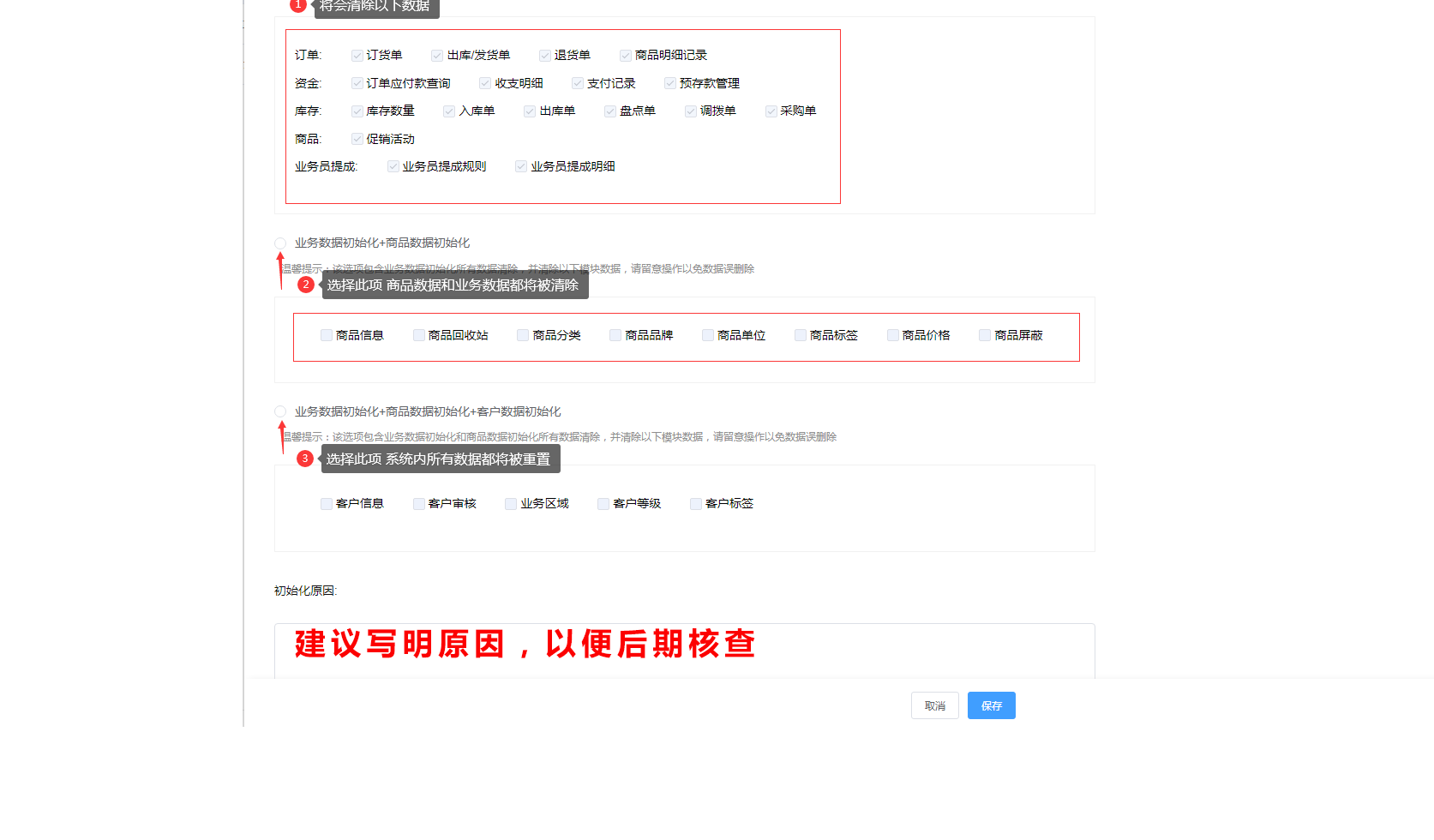Click the 初始化原因 text input area
1434x840 pixels.
click(x=684, y=651)
